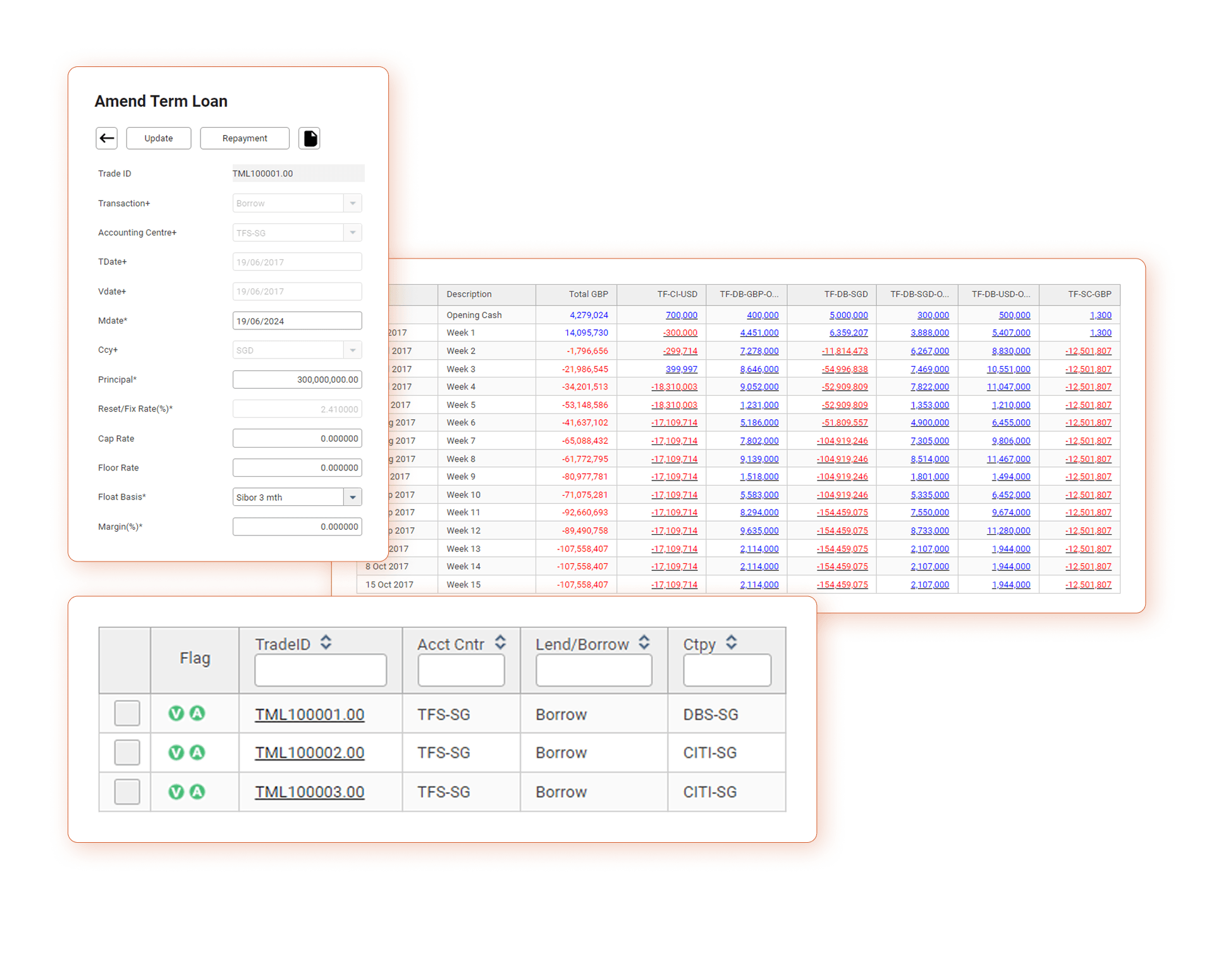Sort by Lend/Borrow column arrows
Viewport: 1214px width, 980px height.
coord(644,643)
